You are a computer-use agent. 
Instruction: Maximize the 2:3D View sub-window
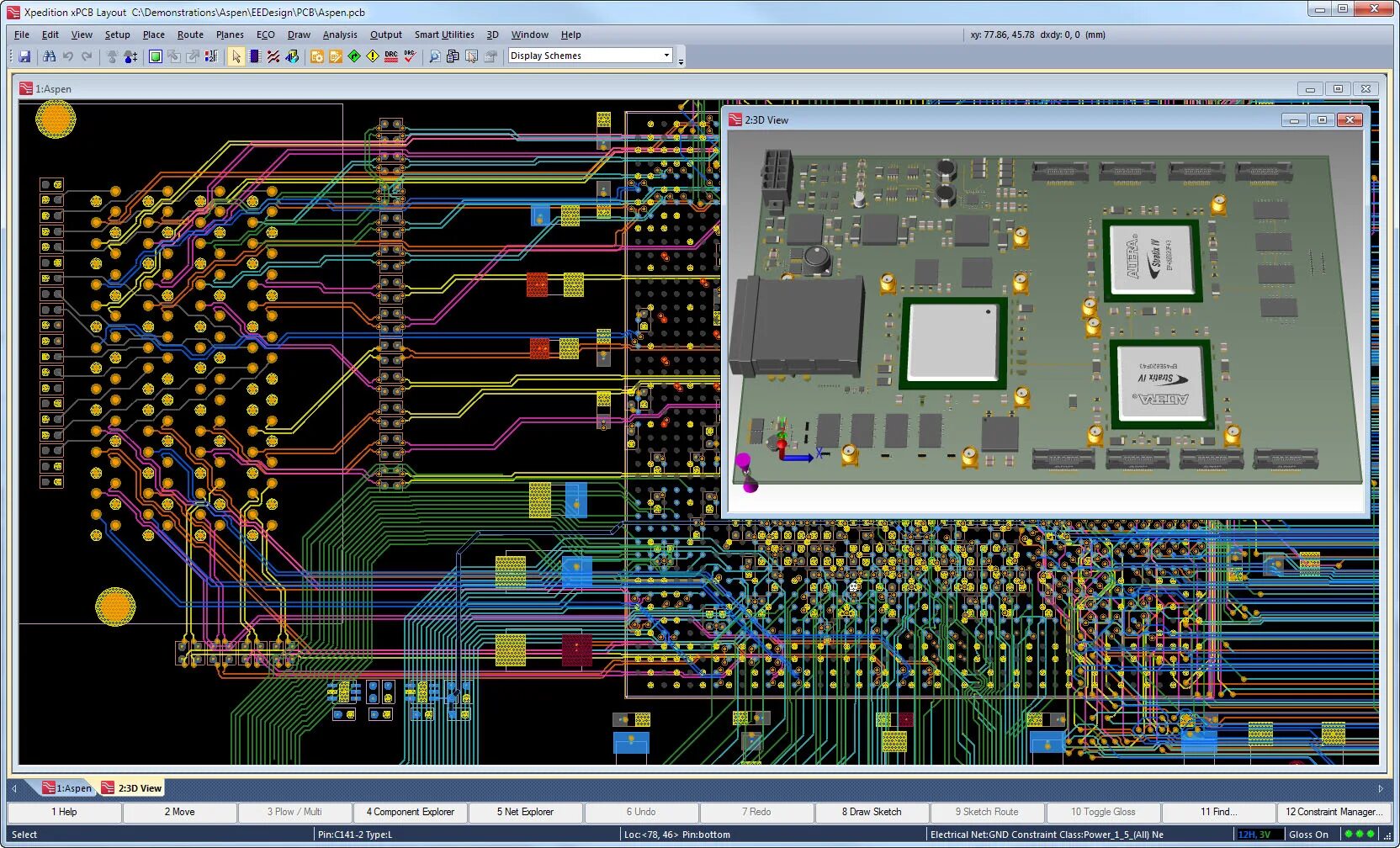pos(1322,120)
